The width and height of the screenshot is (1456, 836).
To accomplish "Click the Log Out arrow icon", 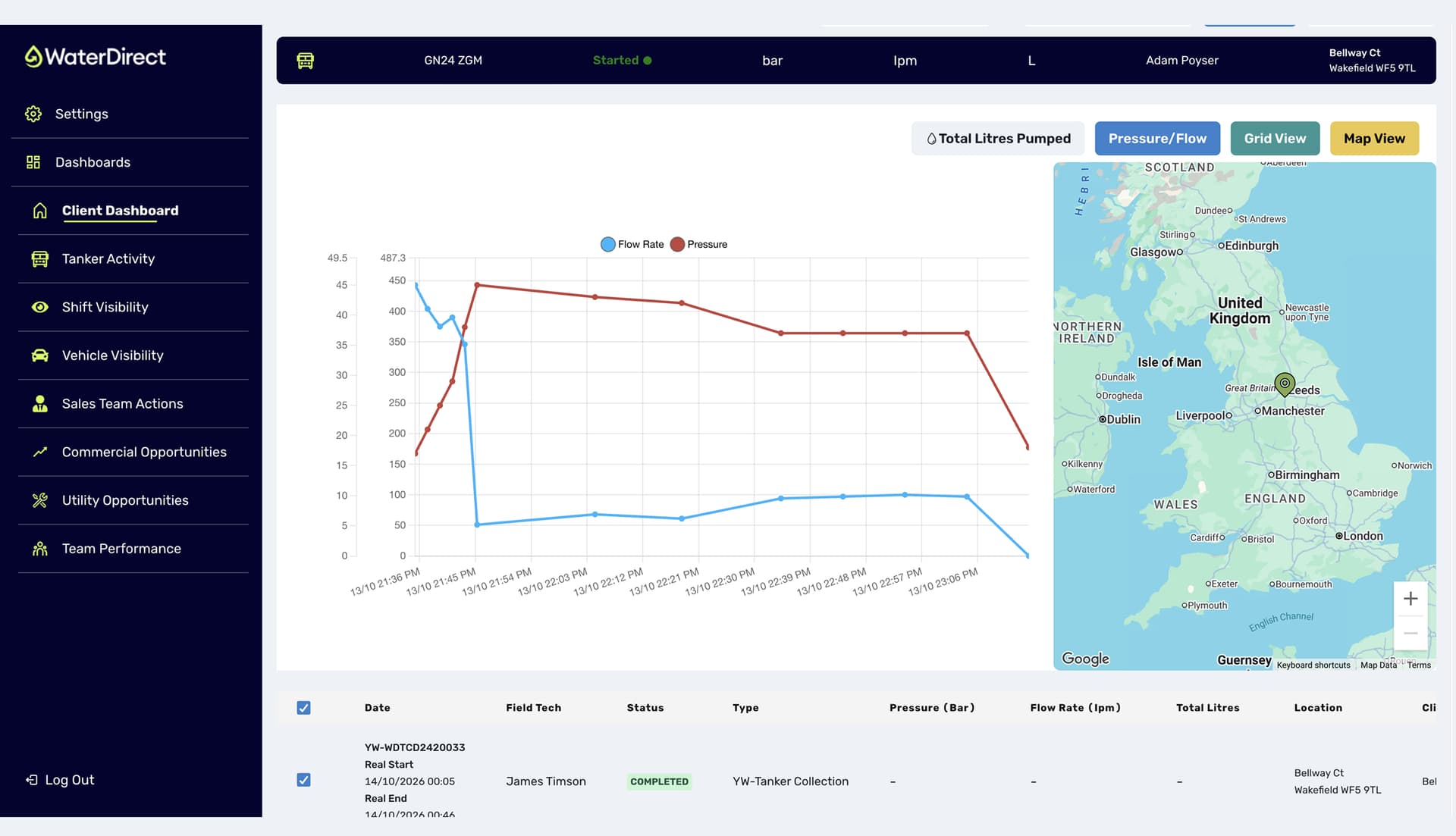I will [32, 780].
